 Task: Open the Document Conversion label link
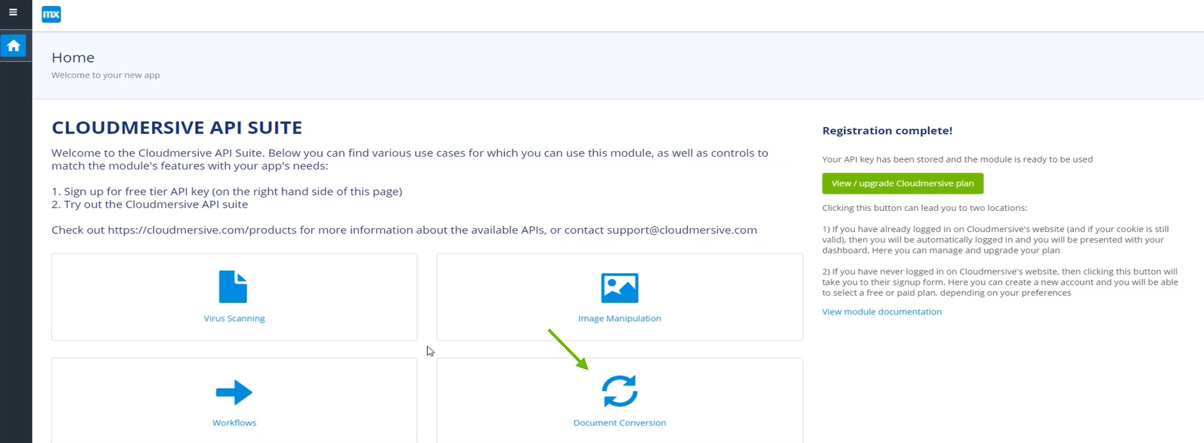point(619,423)
